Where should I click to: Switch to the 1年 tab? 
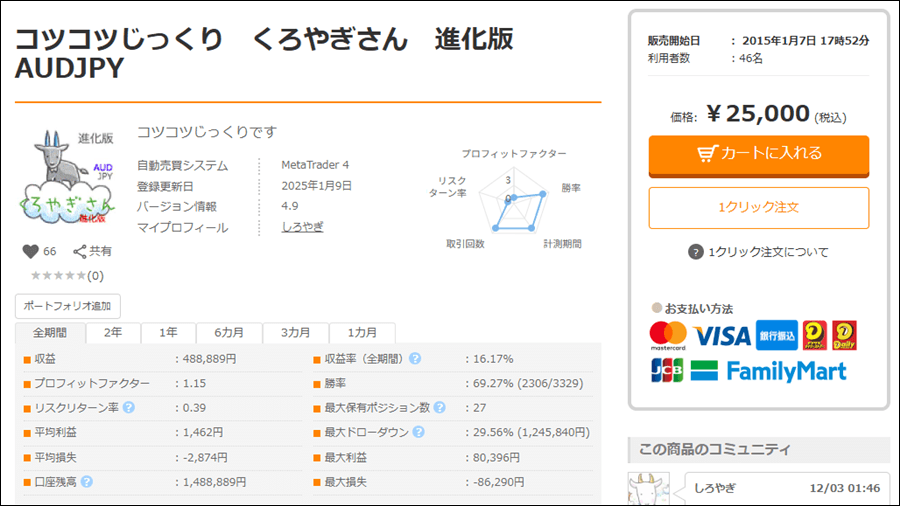[168, 333]
